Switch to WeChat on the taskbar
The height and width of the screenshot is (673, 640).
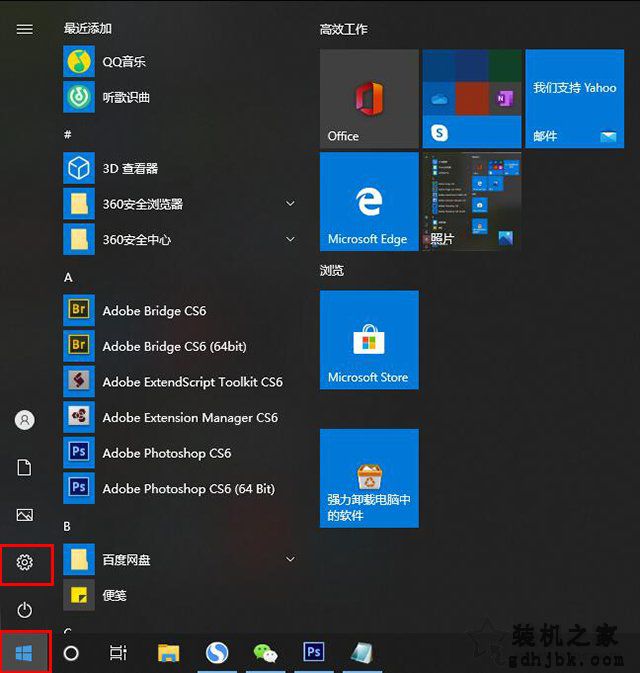tap(265, 653)
